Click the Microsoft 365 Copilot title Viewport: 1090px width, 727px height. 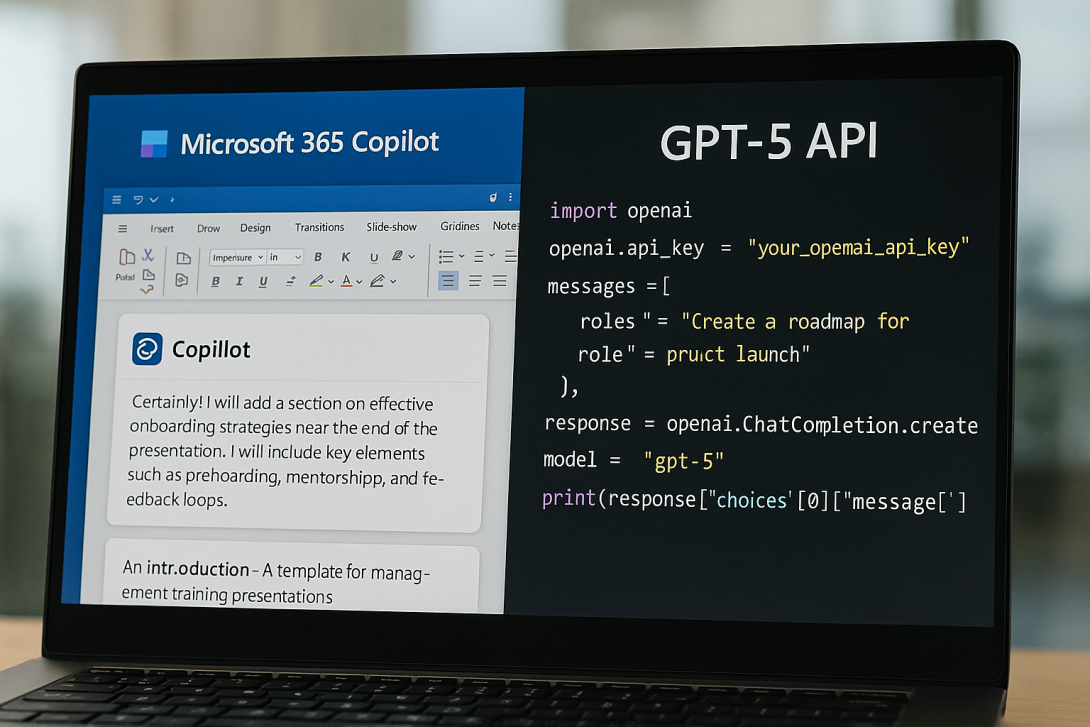(309, 142)
